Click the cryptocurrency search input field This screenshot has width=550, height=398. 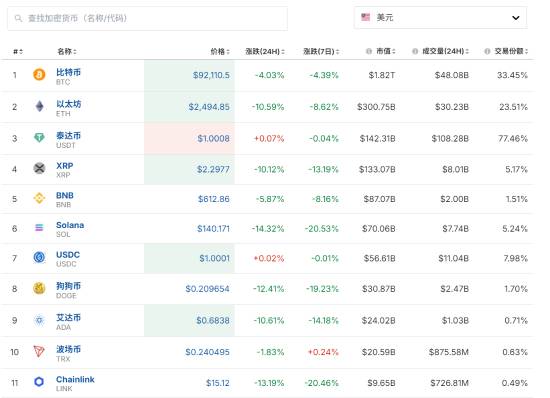point(147,18)
